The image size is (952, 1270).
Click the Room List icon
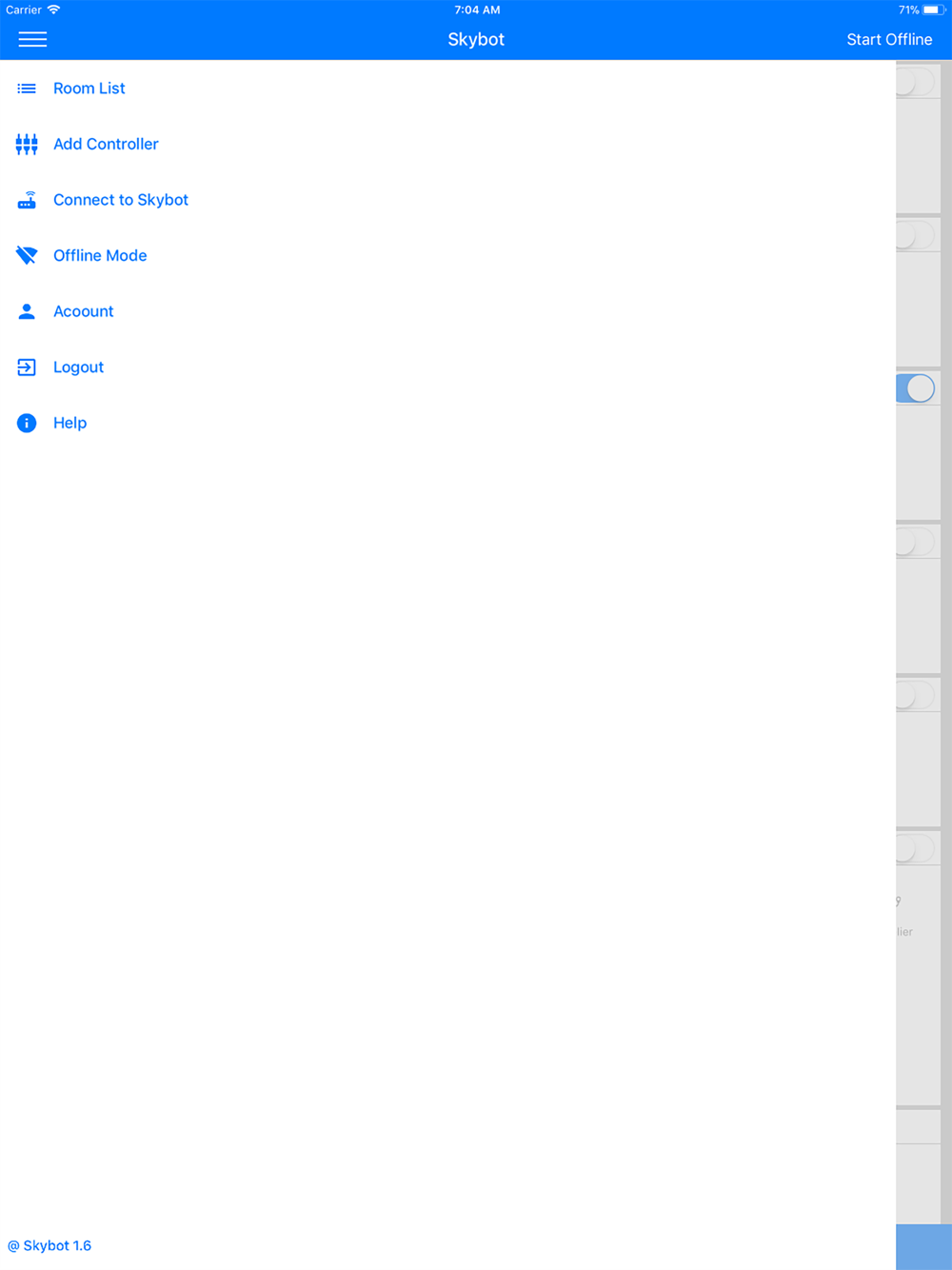(27, 89)
